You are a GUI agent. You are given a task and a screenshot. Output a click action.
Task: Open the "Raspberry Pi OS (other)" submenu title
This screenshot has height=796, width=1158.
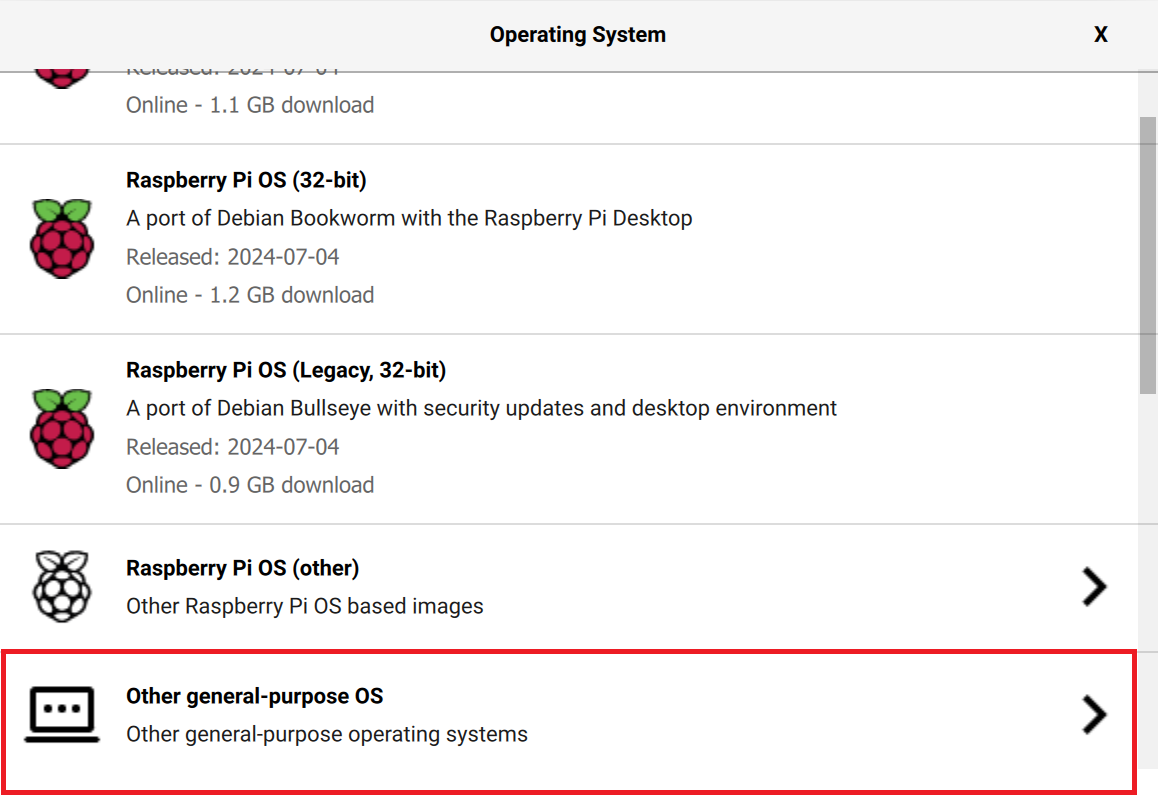[242, 568]
